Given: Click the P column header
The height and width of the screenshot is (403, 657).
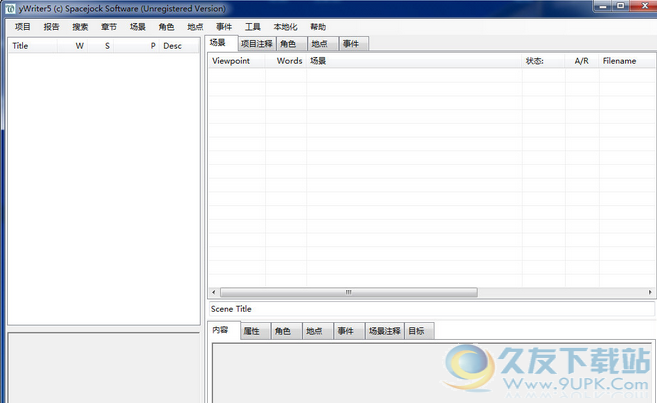Looking at the screenshot, I should (136, 46).
